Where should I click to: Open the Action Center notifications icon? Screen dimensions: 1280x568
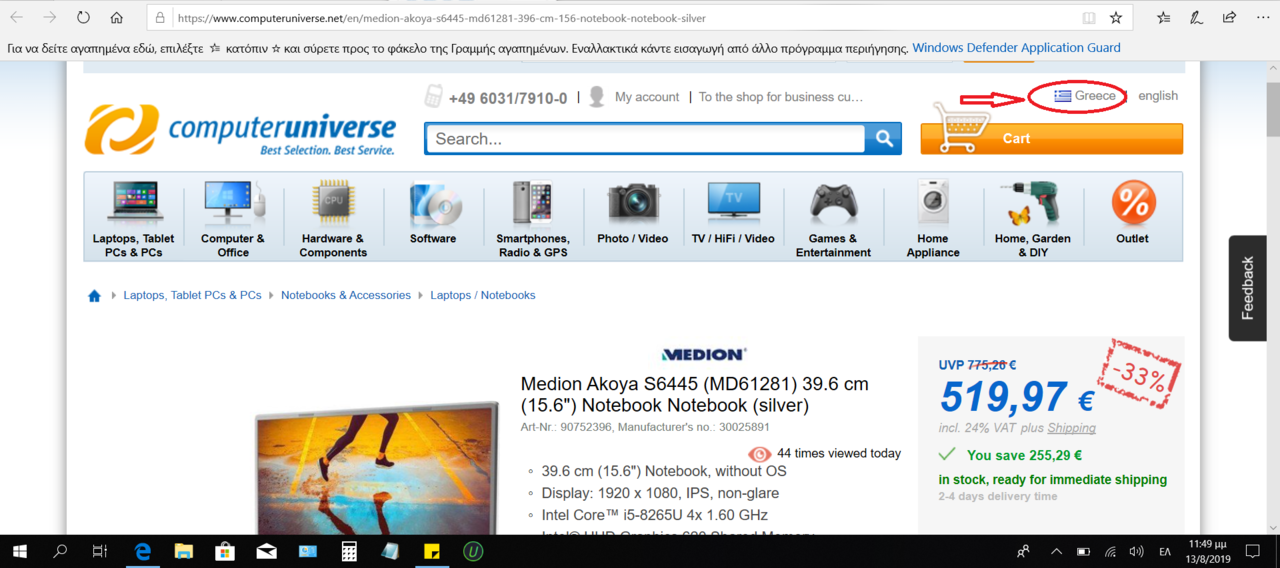click(1253, 551)
